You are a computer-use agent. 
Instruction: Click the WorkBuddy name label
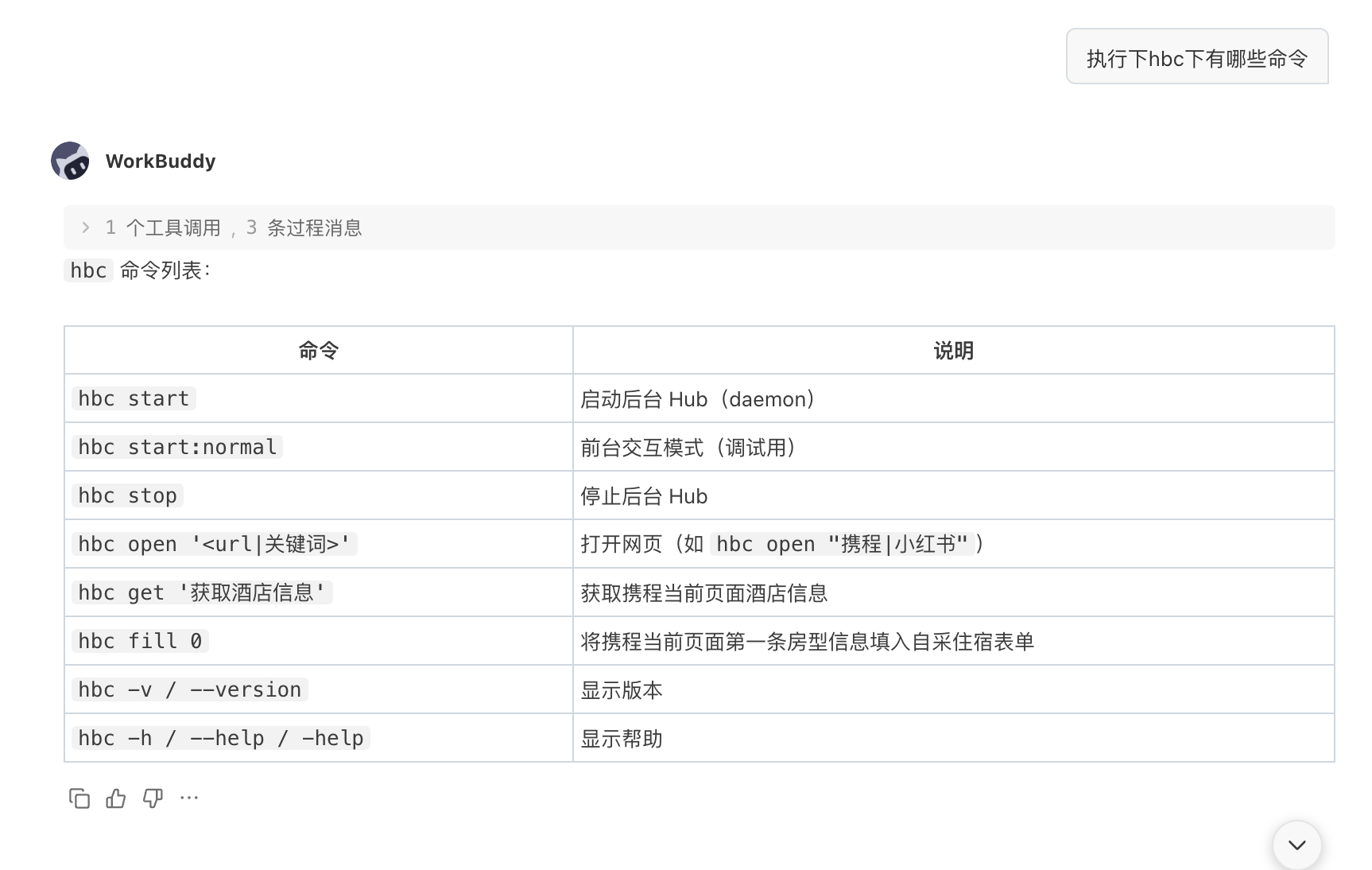161,161
